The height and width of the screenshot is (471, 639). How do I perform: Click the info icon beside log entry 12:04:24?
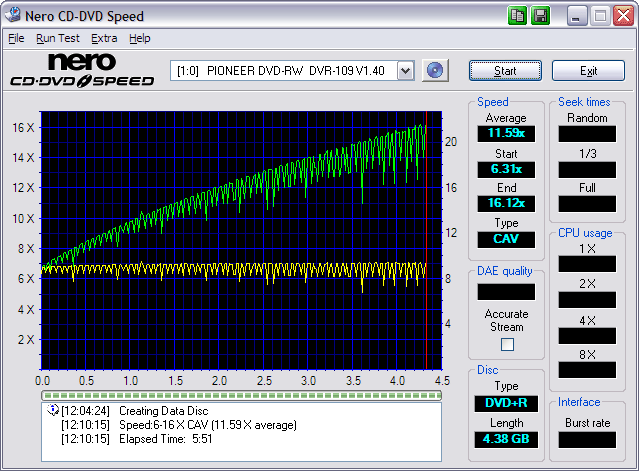[x=53, y=410]
